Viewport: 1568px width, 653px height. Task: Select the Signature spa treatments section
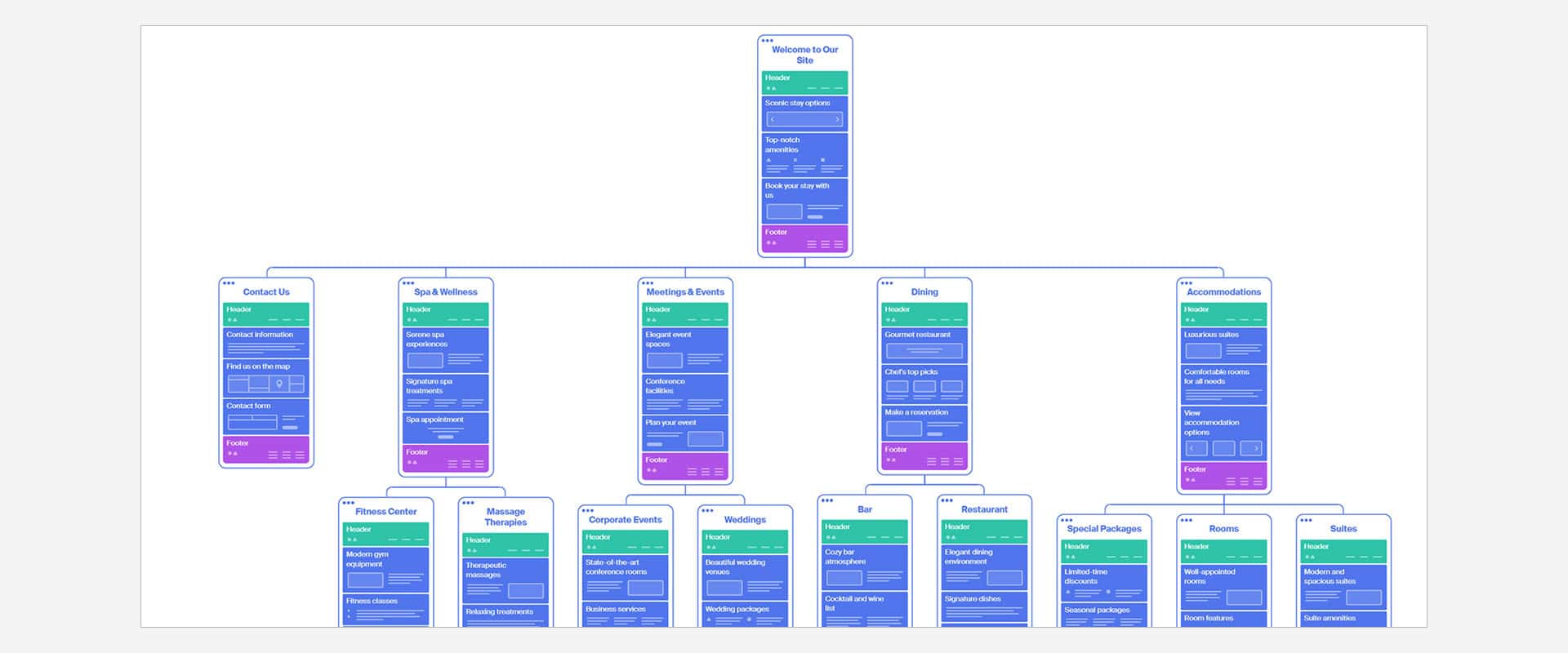click(x=446, y=393)
